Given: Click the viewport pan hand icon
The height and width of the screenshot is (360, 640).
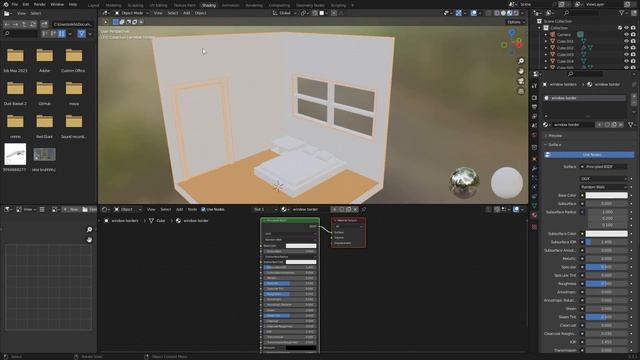Looking at the screenshot, I should click(521, 71).
